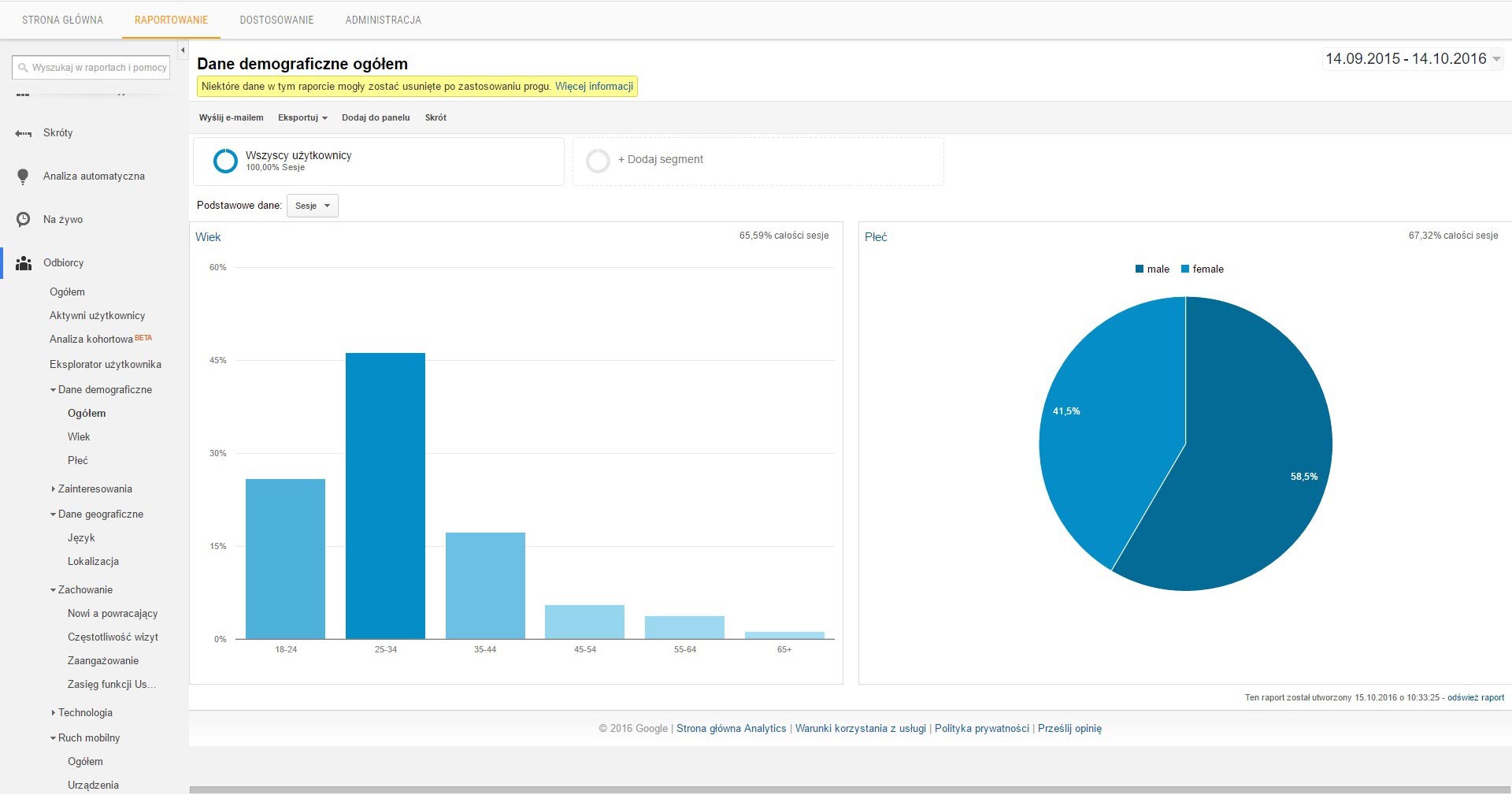1512x795 pixels.
Task: Click the Skrót toolbar button
Action: (x=435, y=117)
